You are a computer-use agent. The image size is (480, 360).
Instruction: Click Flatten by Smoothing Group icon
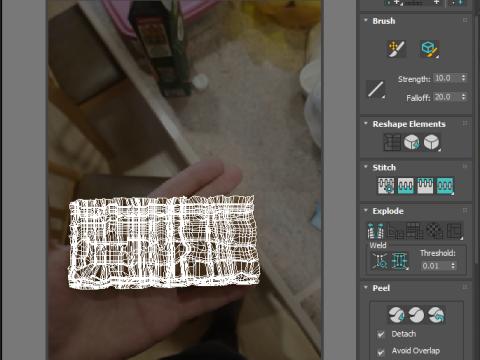click(415, 231)
